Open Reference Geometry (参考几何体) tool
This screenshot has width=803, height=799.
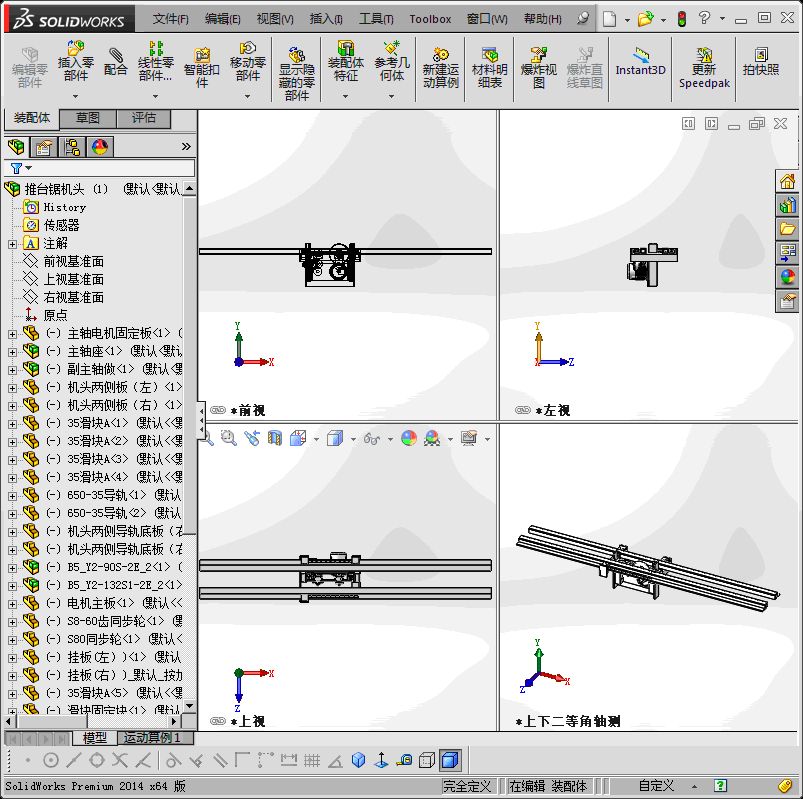[392, 61]
